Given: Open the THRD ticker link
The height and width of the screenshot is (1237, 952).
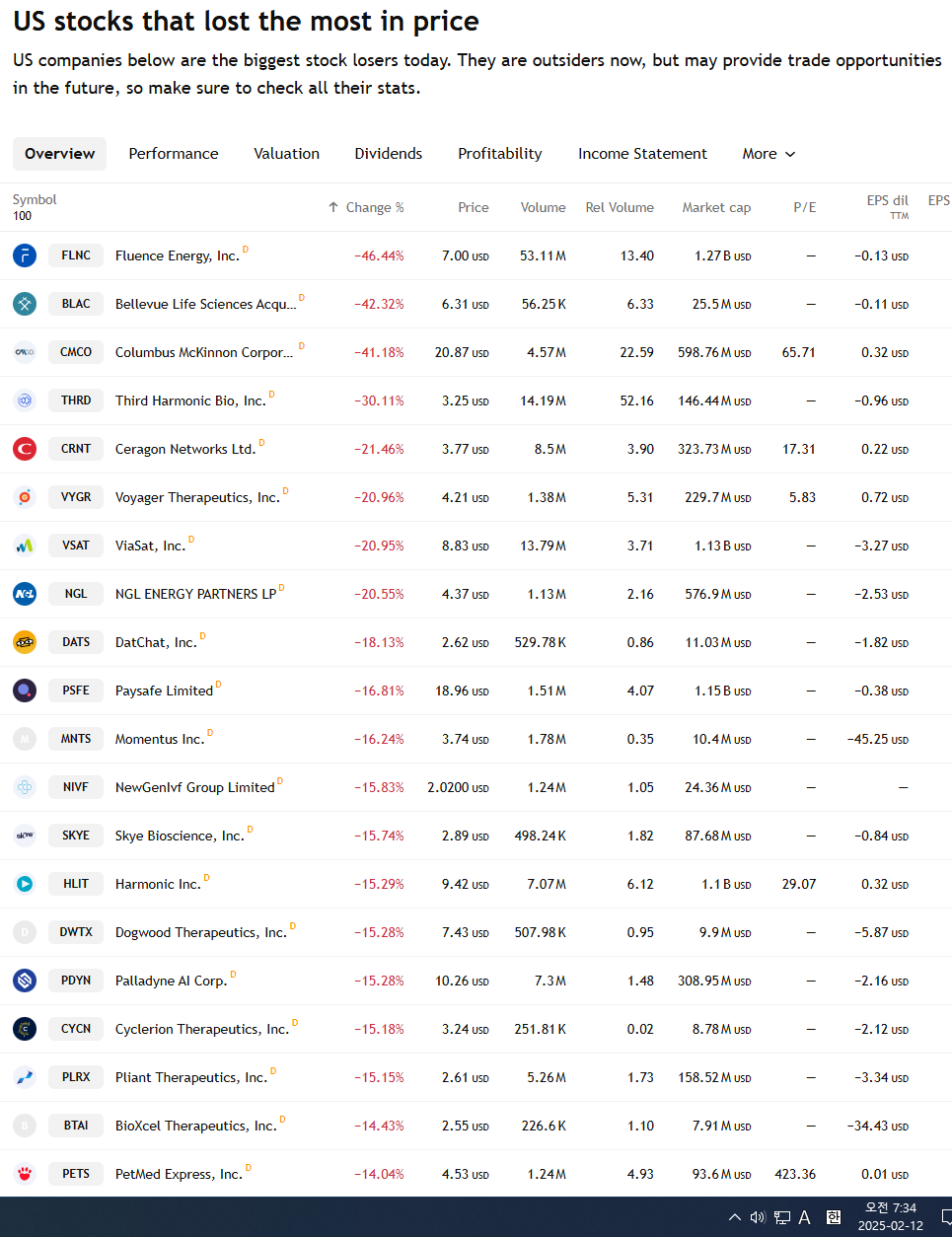Looking at the screenshot, I should tap(76, 400).
